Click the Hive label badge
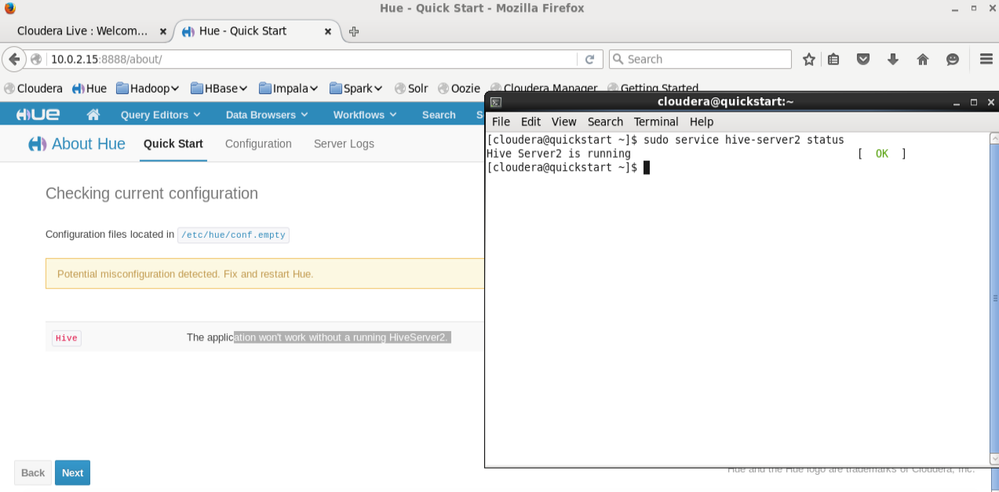 66,338
